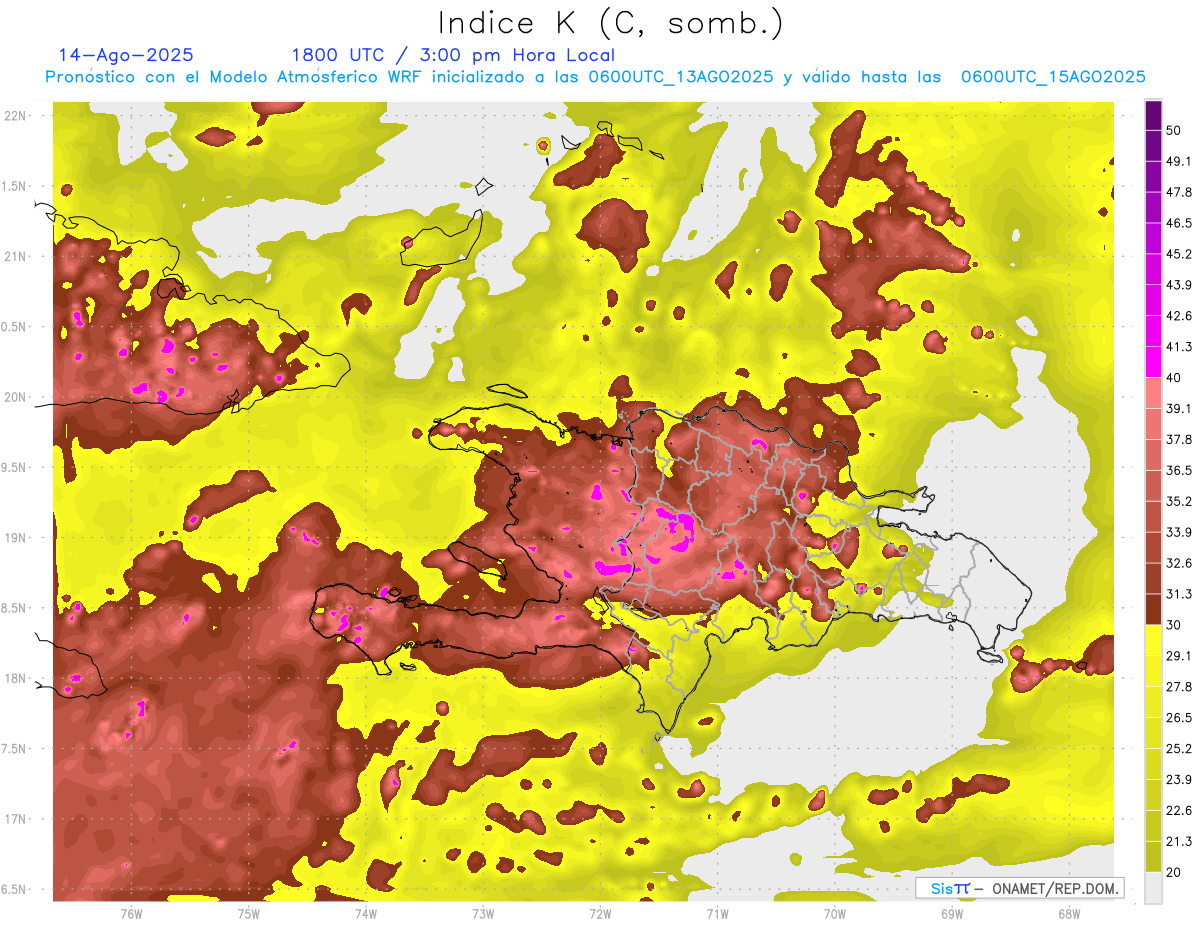Click the "Pronostico con el Modelo Atmosferico WRF" line
This screenshot has width=1200, height=927.
[596, 77]
